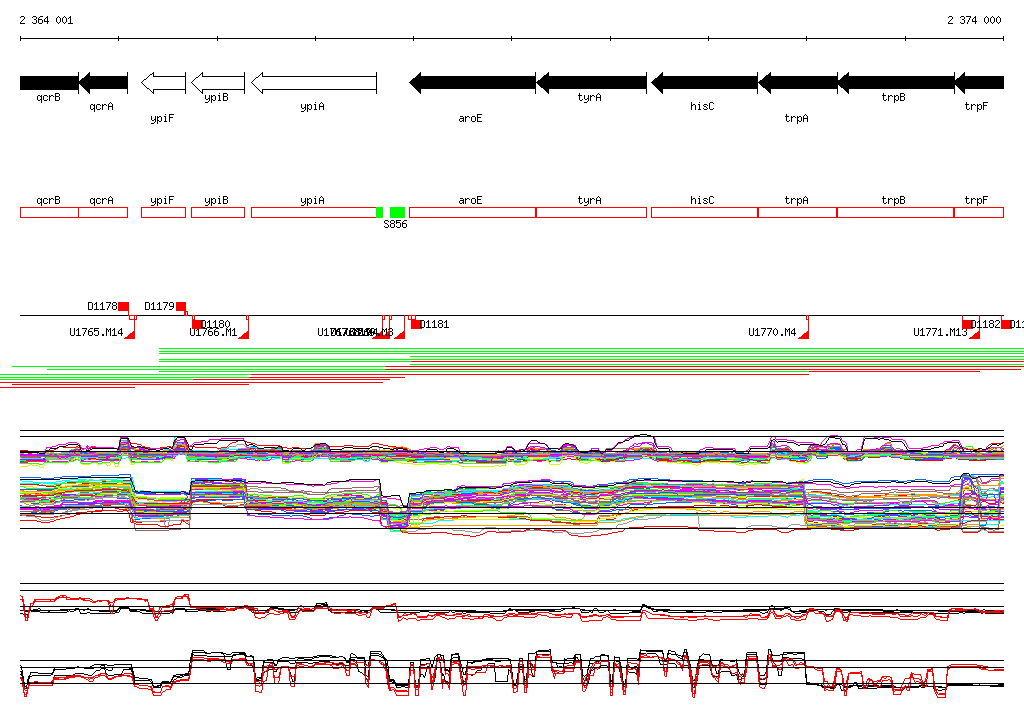Select the U1770.M4 triangle marker
The height and width of the screenshot is (714, 1024).
[x=803, y=333]
